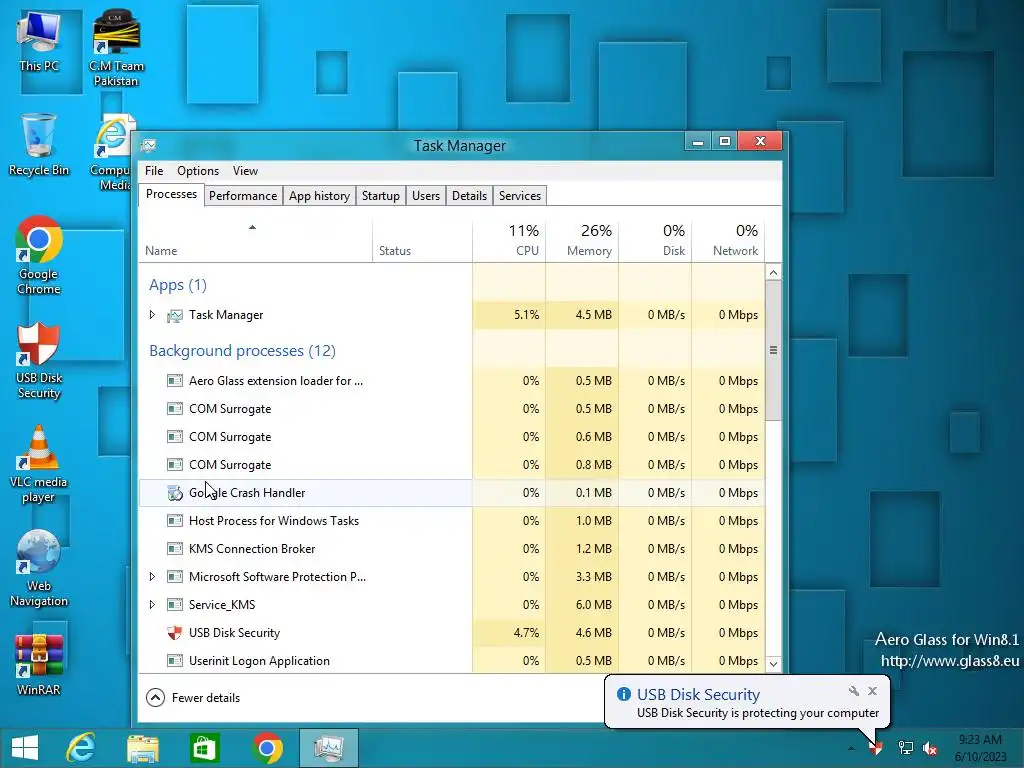Image resolution: width=1024 pixels, height=768 pixels.
Task: Click the Task Manager taskbar button
Action: [328, 748]
